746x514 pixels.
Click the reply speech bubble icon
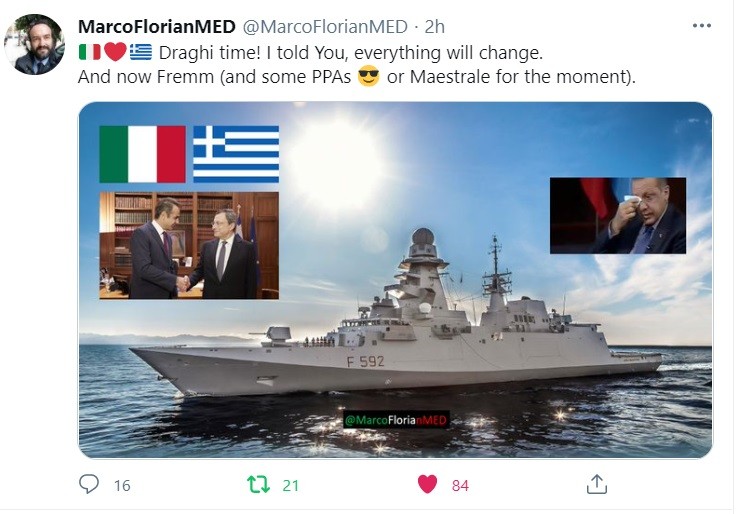(x=88, y=484)
